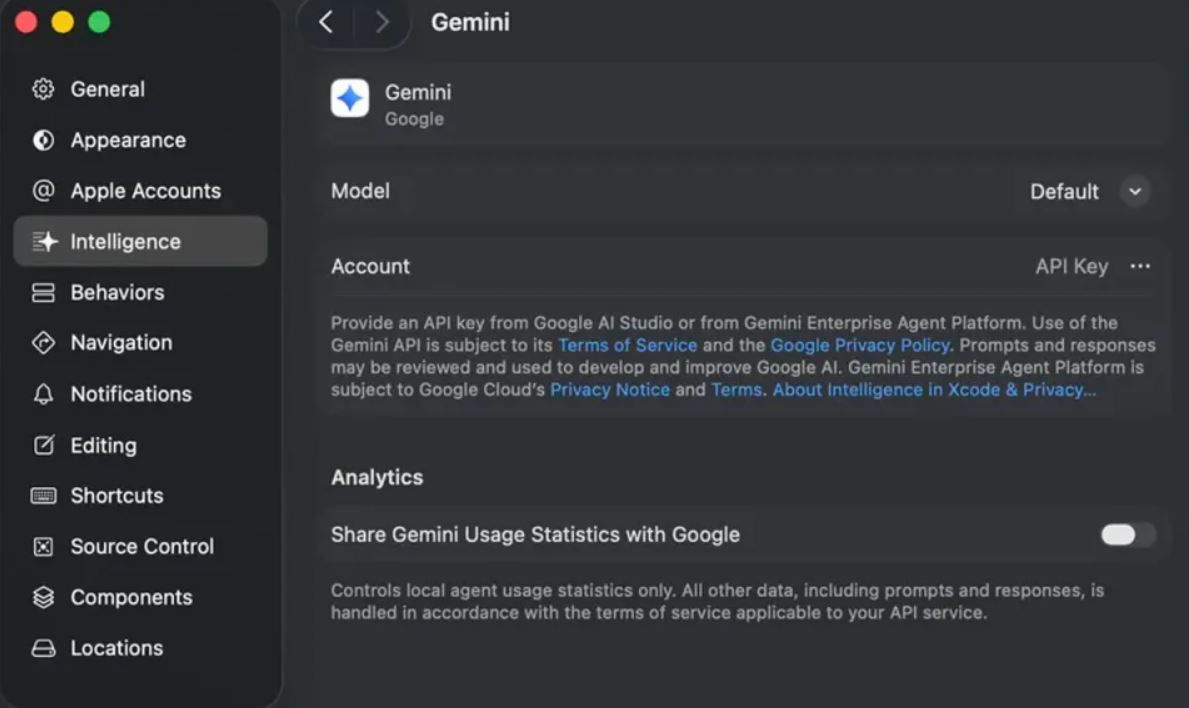Click the Default model value text
This screenshot has width=1189, height=708.
click(1064, 192)
